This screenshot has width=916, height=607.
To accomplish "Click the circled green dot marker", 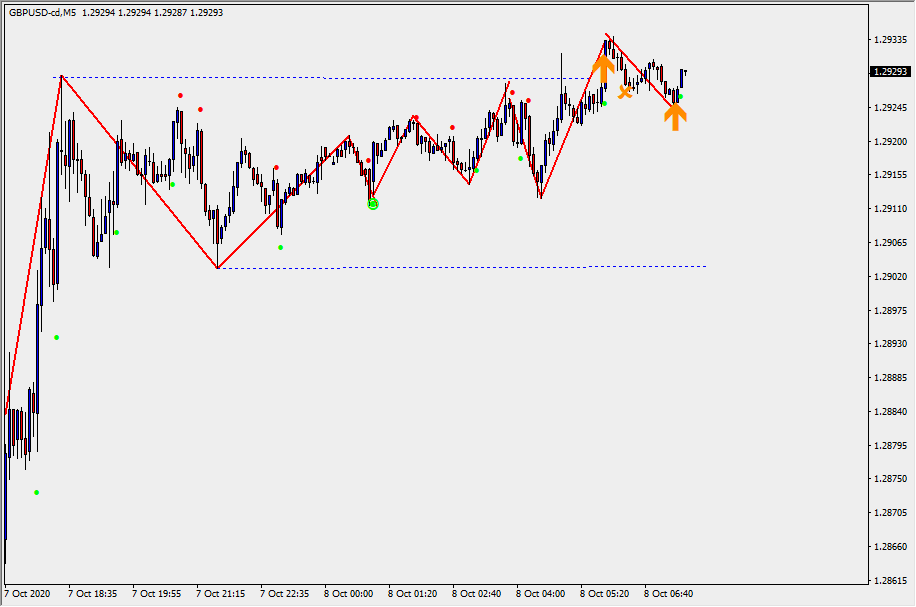I will point(373,203).
